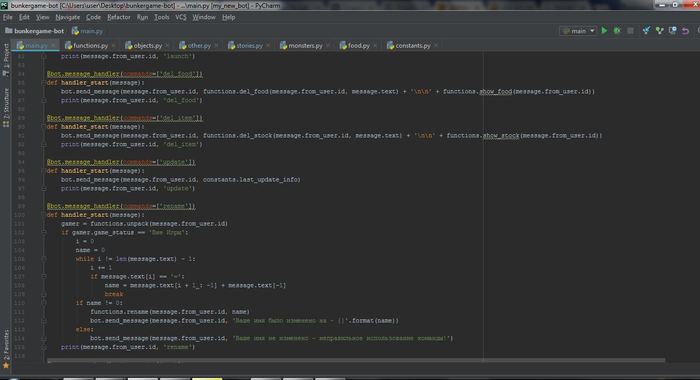Toggle the Favorites tool window
The image size is (700, 380).
[6, 345]
